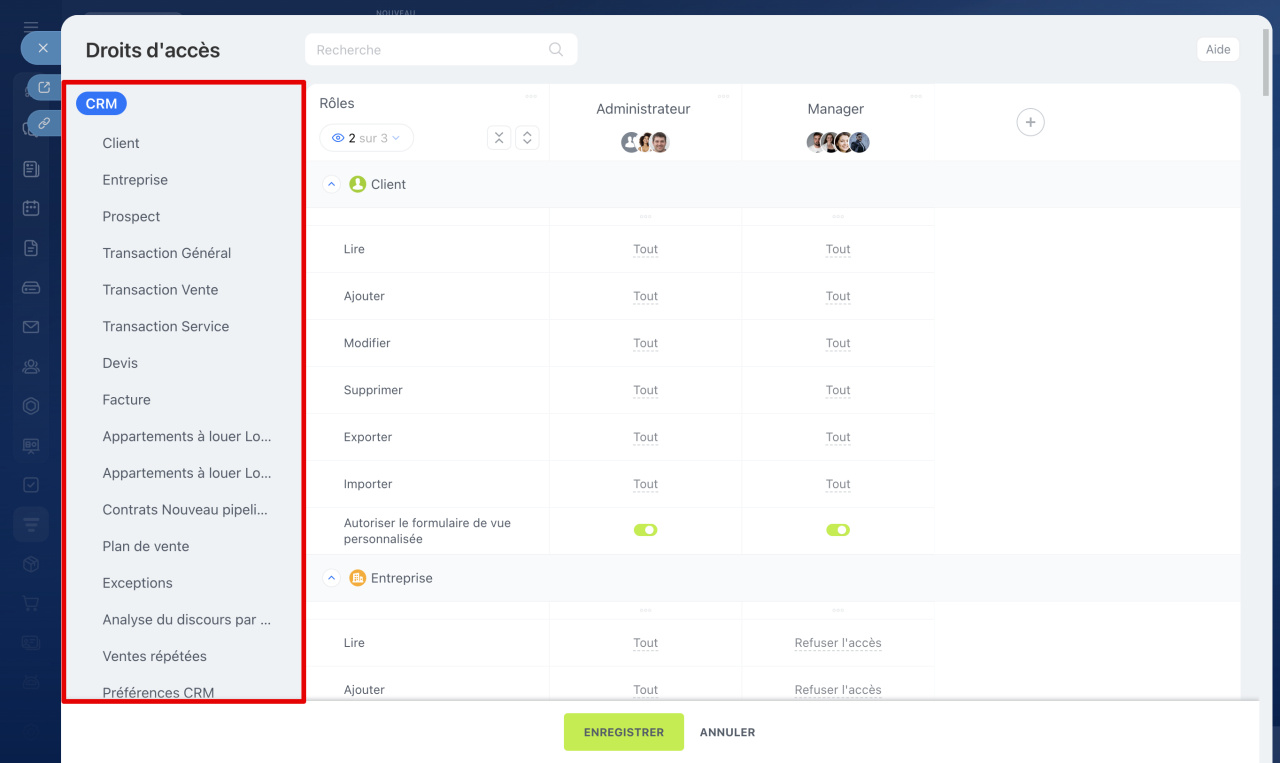Collapse the Client permissions section
This screenshot has width=1280, height=763.
pyautogui.click(x=332, y=185)
